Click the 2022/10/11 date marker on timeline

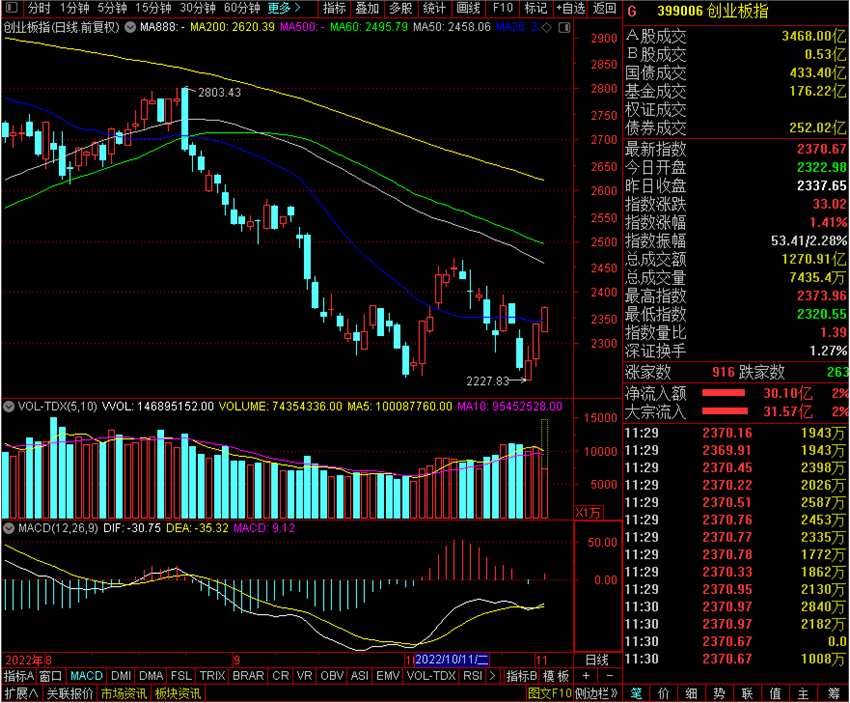452,660
